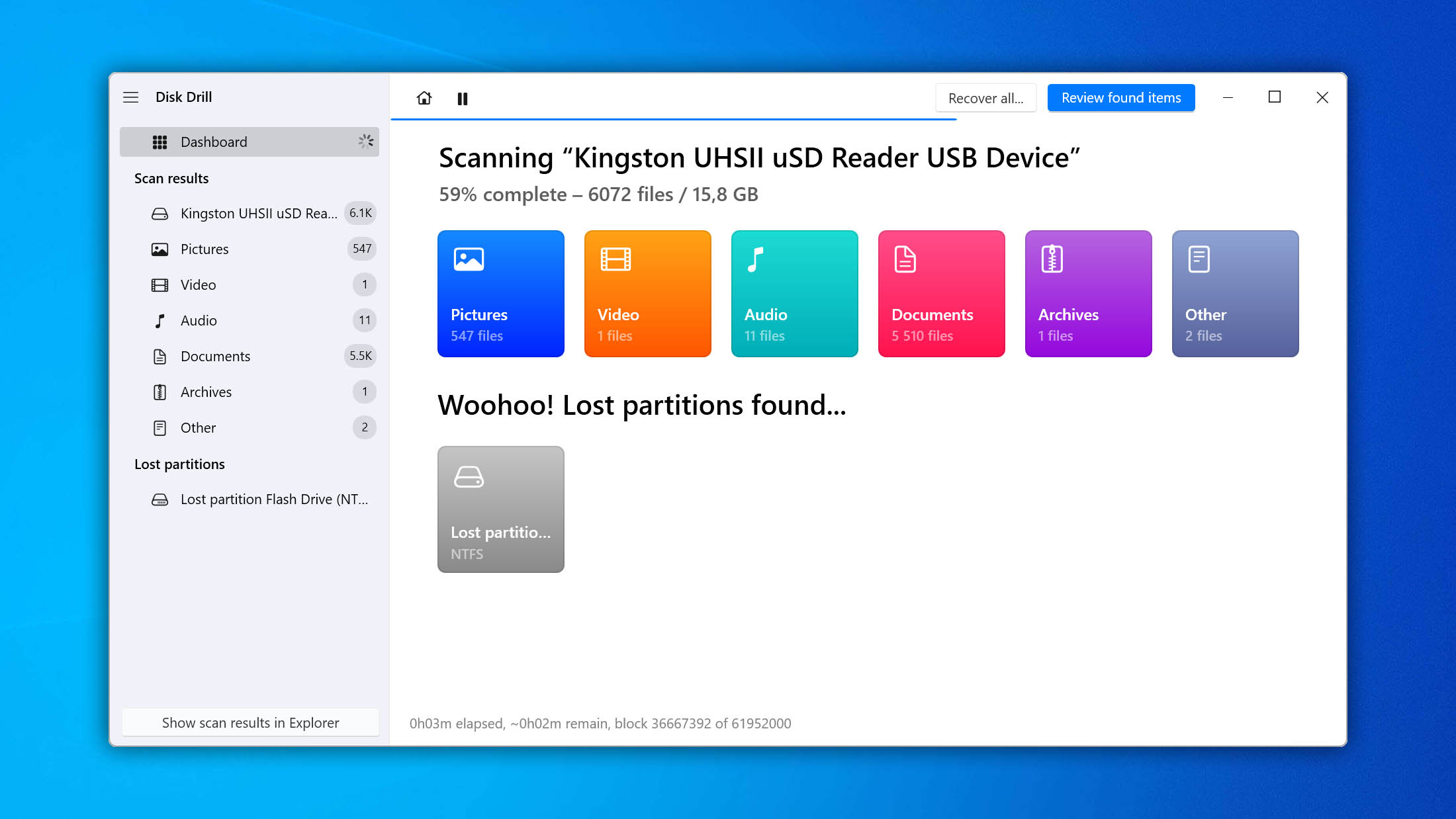Select Audio in the scan results list
Screen dimensions: 1456x819
[250, 321]
